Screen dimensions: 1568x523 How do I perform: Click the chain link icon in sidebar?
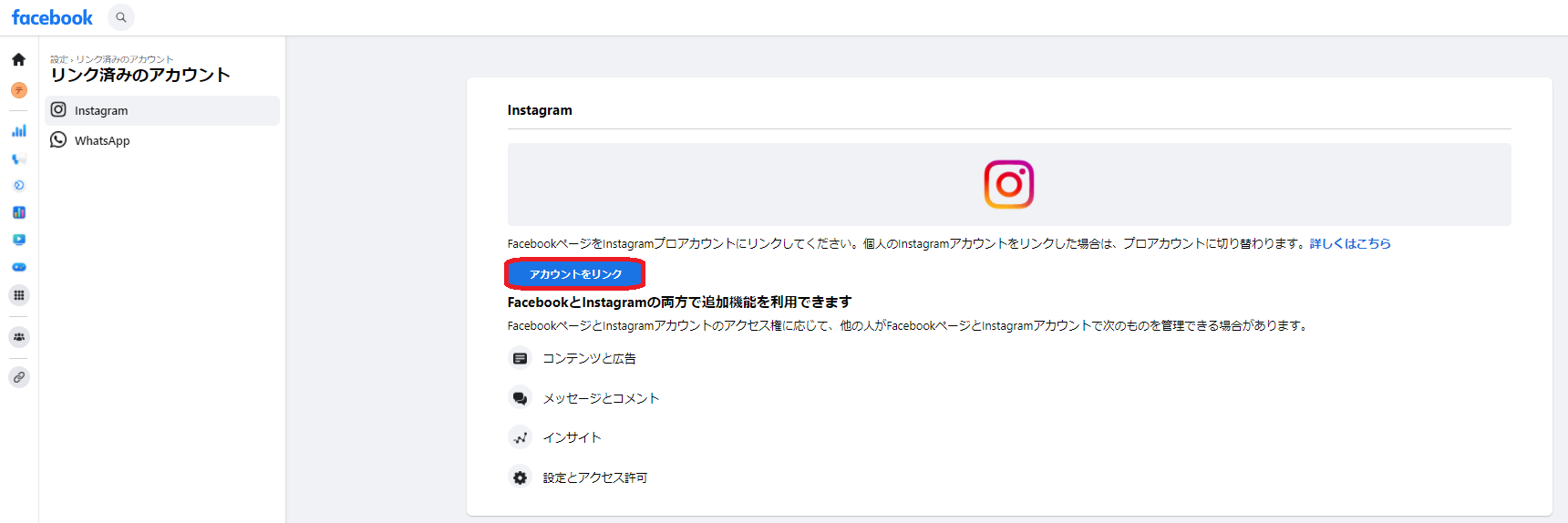tap(18, 377)
